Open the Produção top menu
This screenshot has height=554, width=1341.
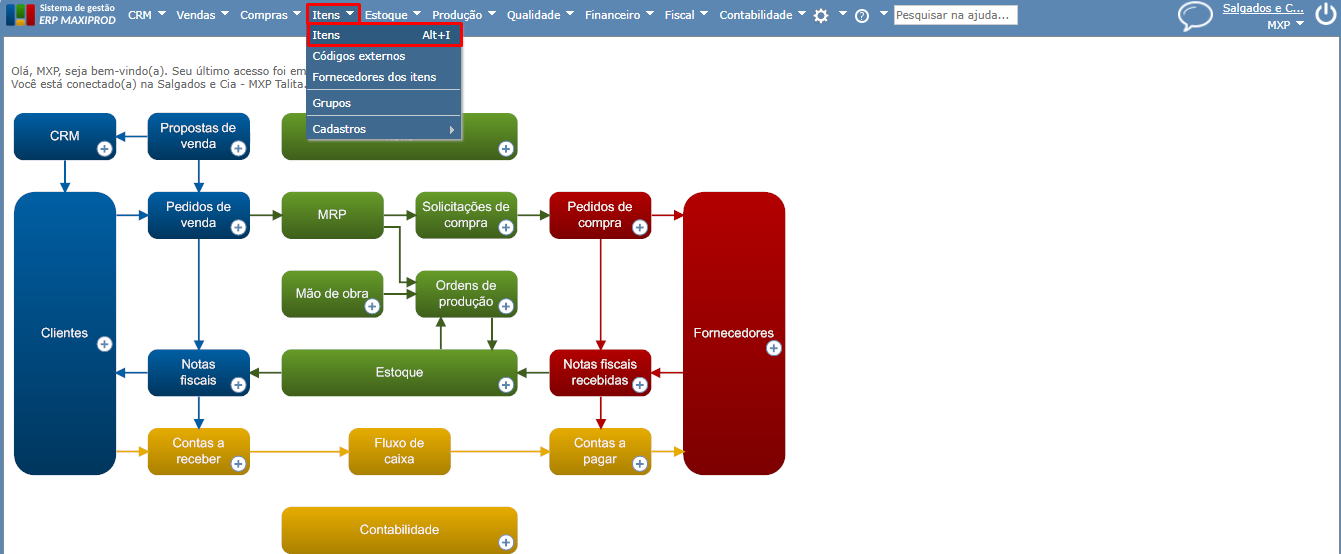(x=464, y=15)
